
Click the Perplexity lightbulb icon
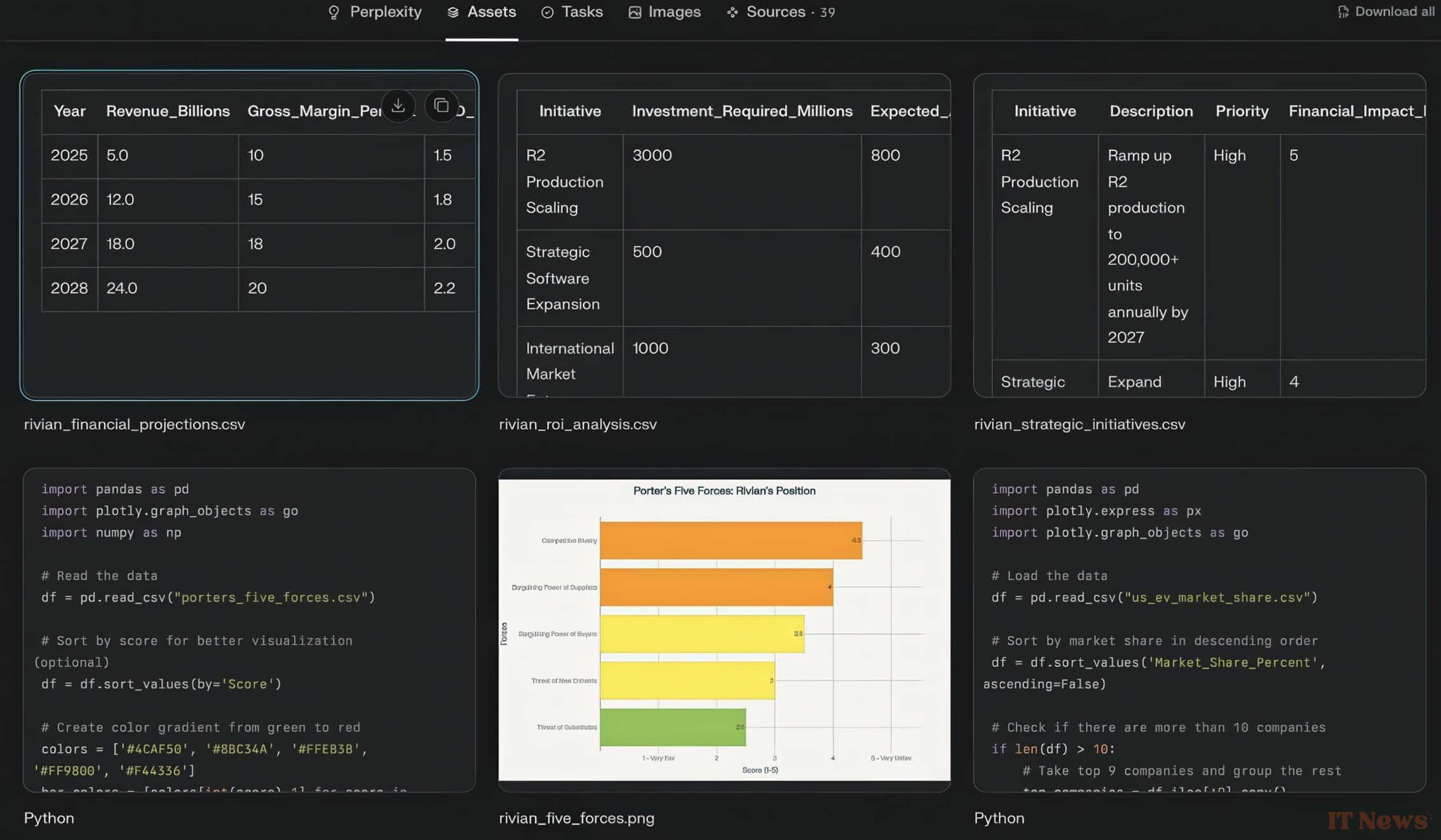(334, 13)
